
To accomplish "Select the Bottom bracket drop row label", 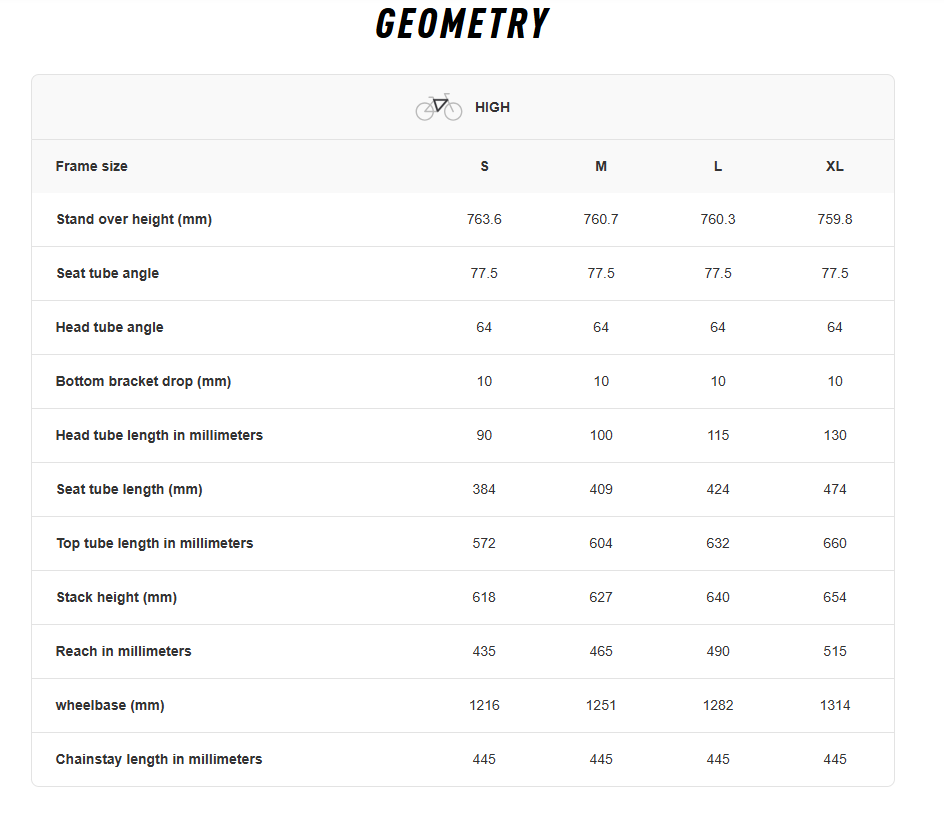I will point(144,381).
